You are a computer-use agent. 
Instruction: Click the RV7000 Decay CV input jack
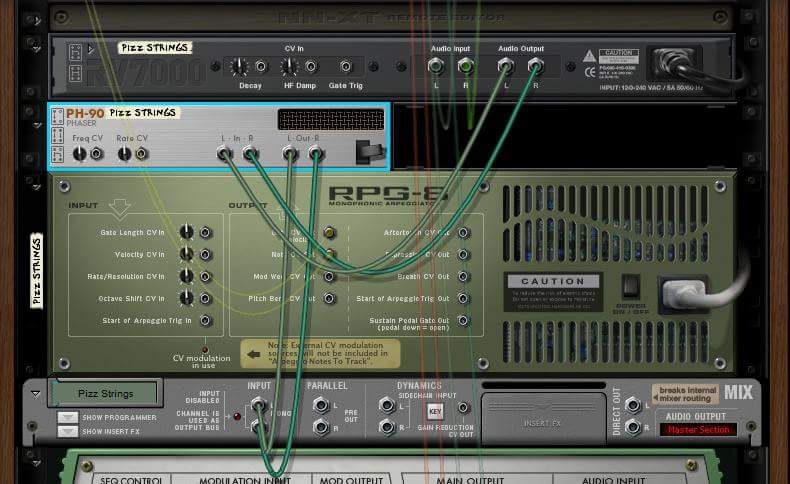(x=261, y=66)
